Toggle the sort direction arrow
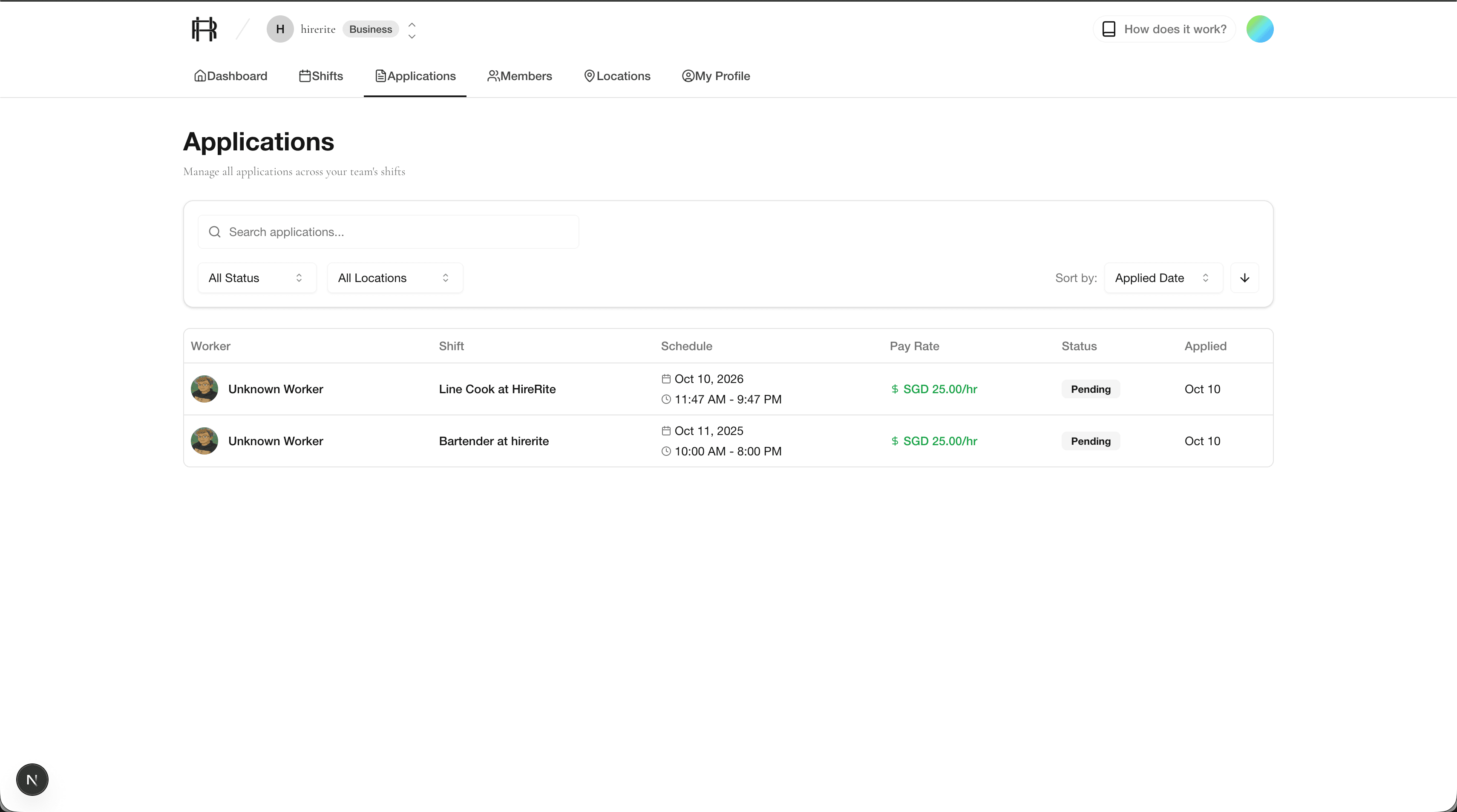The height and width of the screenshot is (812, 1457). point(1244,278)
